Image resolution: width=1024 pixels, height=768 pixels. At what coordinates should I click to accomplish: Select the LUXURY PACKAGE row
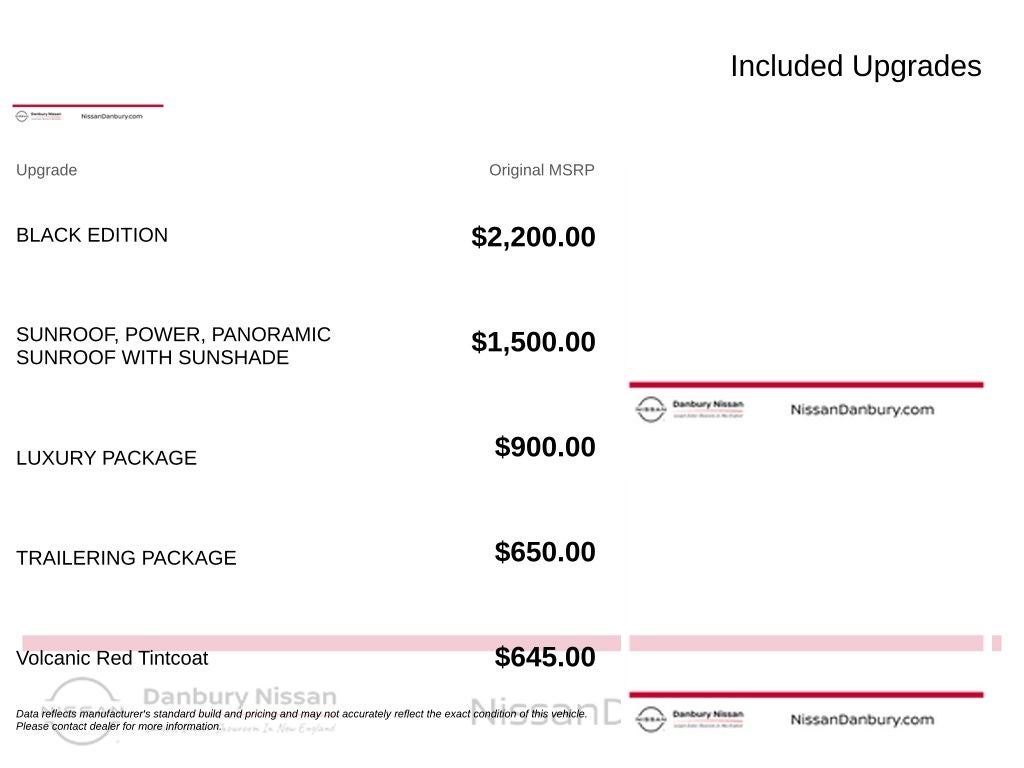pyautogui.click(x=106, y=458)
